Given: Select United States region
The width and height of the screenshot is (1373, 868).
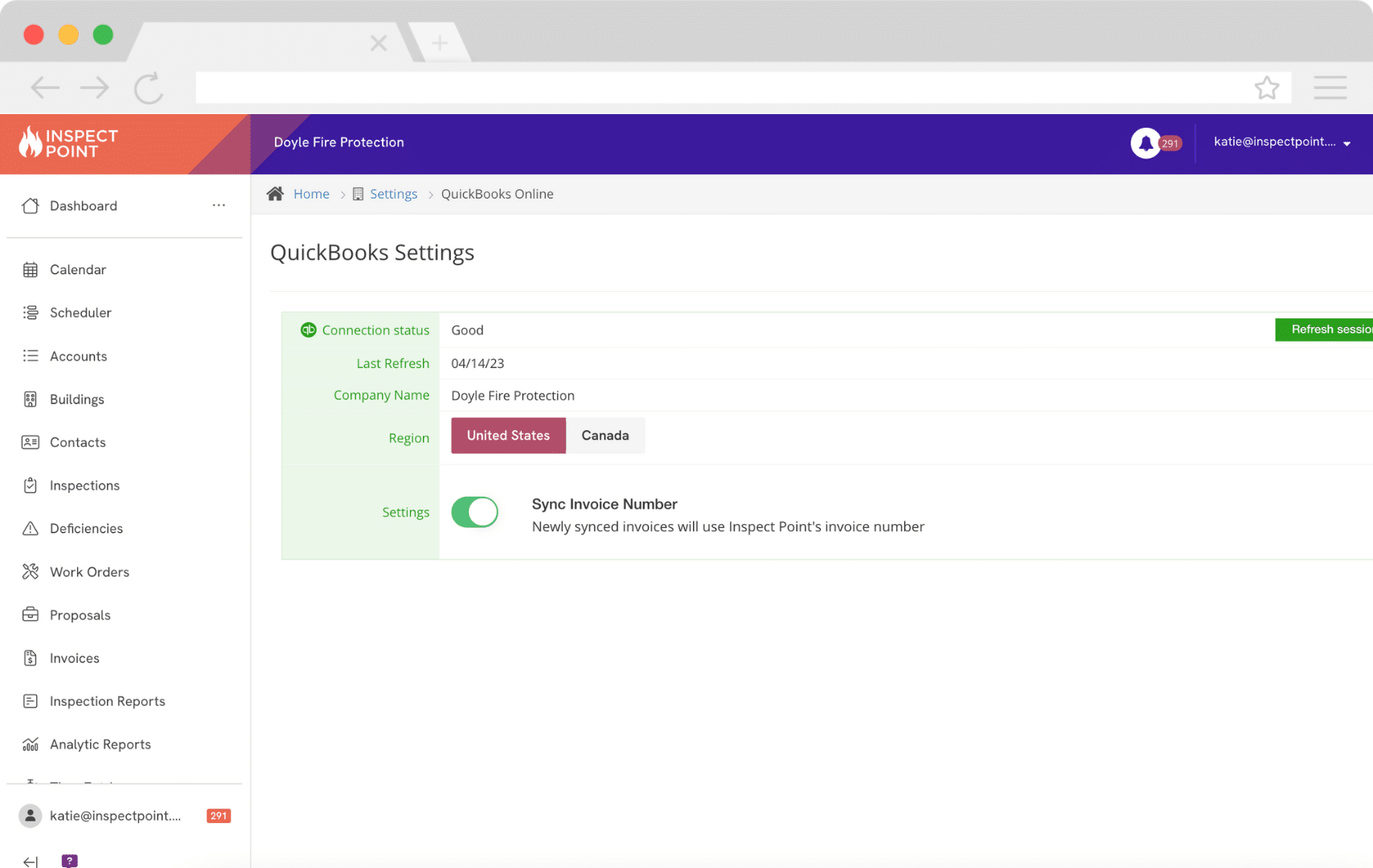Looking at the screenshot, I should tap(509, 436).
